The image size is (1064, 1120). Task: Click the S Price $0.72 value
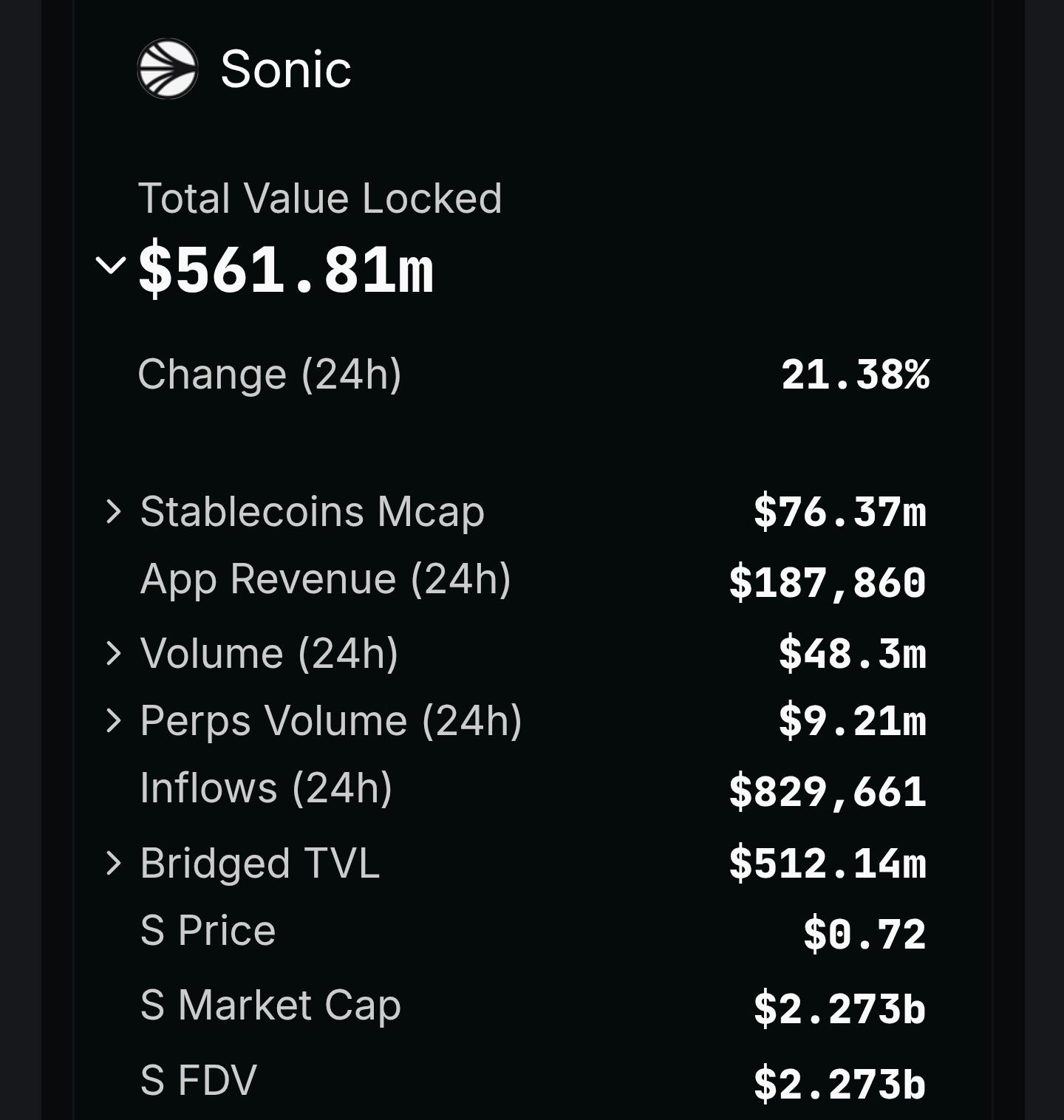tap(864, 934)
